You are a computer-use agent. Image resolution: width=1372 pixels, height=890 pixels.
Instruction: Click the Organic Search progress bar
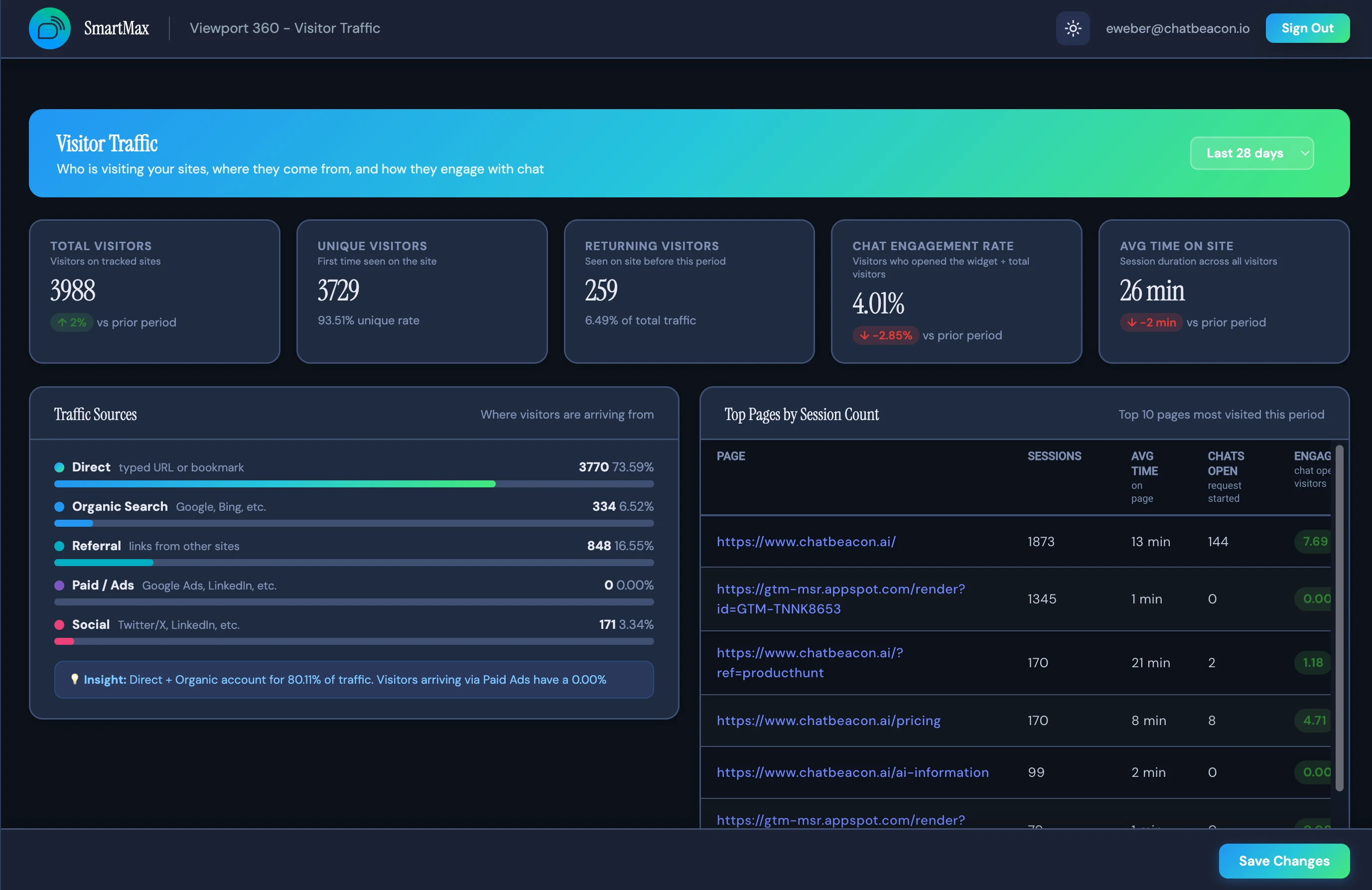[x=354, y=523]
